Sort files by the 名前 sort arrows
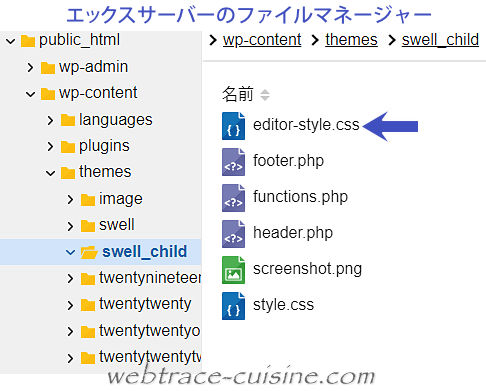Image resolution: width=486 pixels, height=391 pixels. point(265,95)
